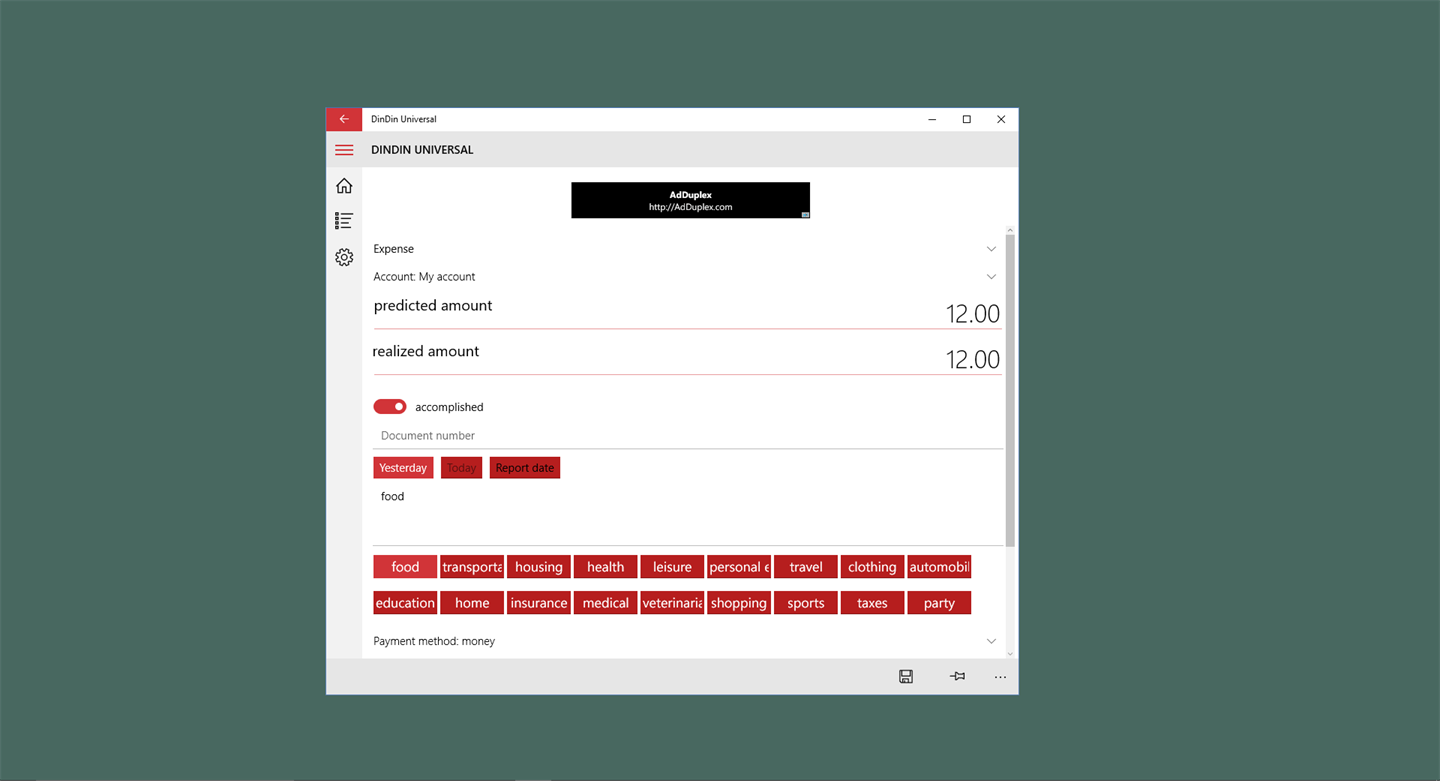The width and height of the screenshot is (1440, 781).
Task: Click the scrollbar down arrow
Action: click(1010, 653)
